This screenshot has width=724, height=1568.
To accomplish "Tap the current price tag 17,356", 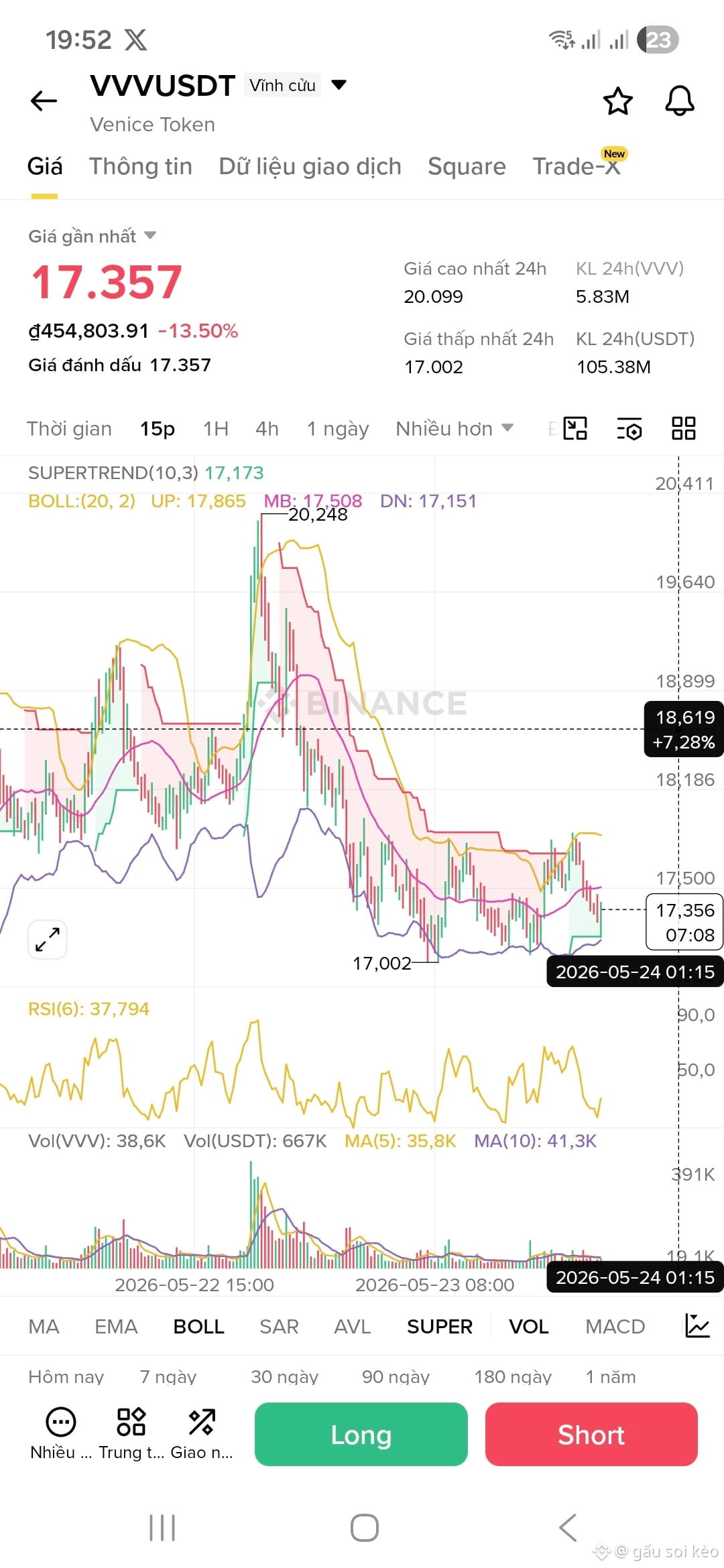I will (x=684, y=922).
